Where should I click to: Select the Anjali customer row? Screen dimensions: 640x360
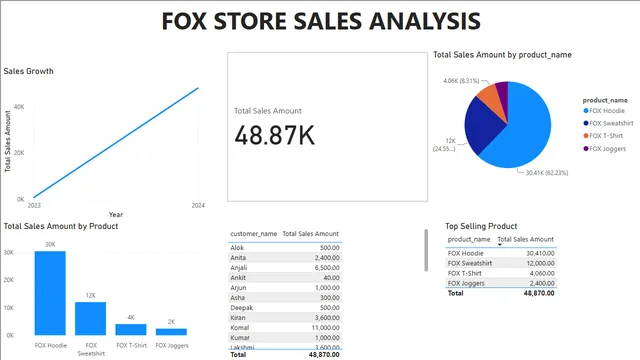(x=285, y=268)
